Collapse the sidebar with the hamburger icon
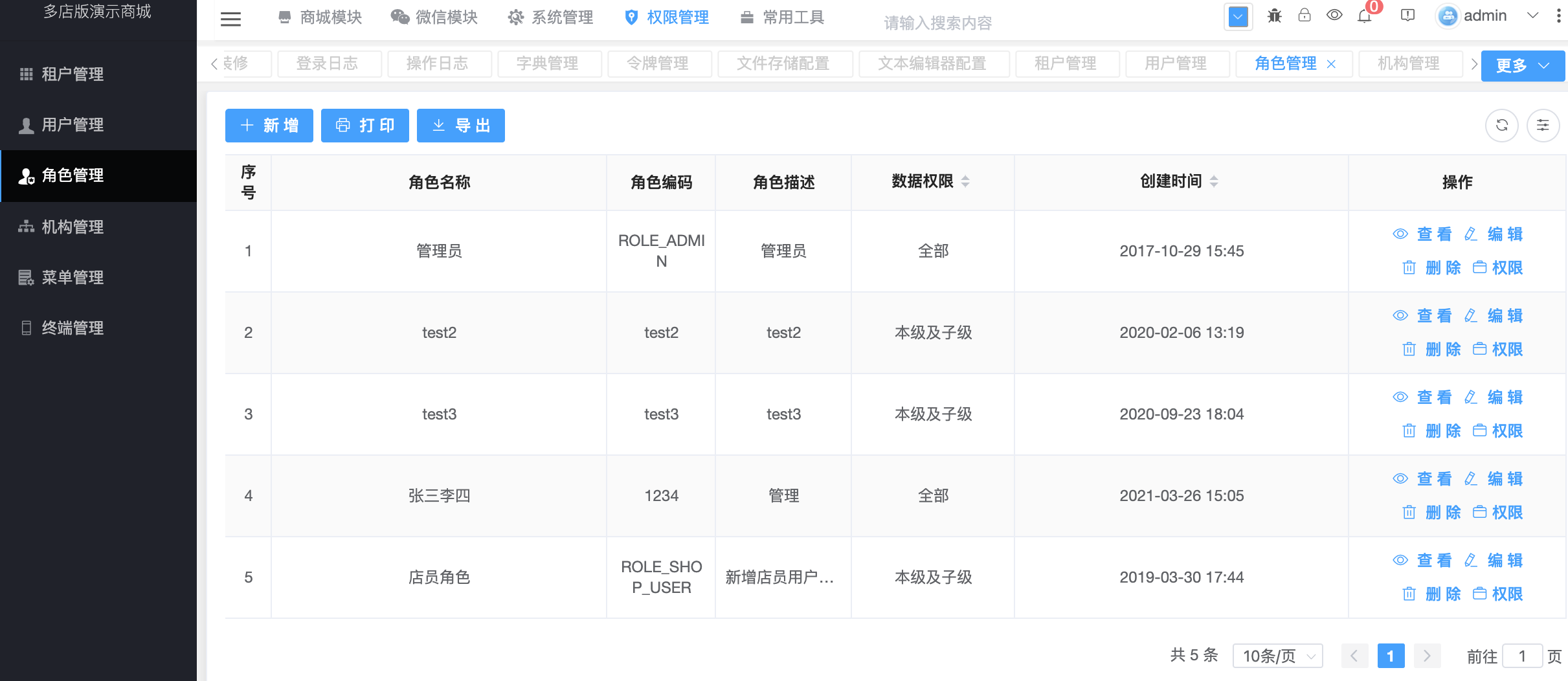This screenshot has width=1568, height=681. tap(230, 19)
